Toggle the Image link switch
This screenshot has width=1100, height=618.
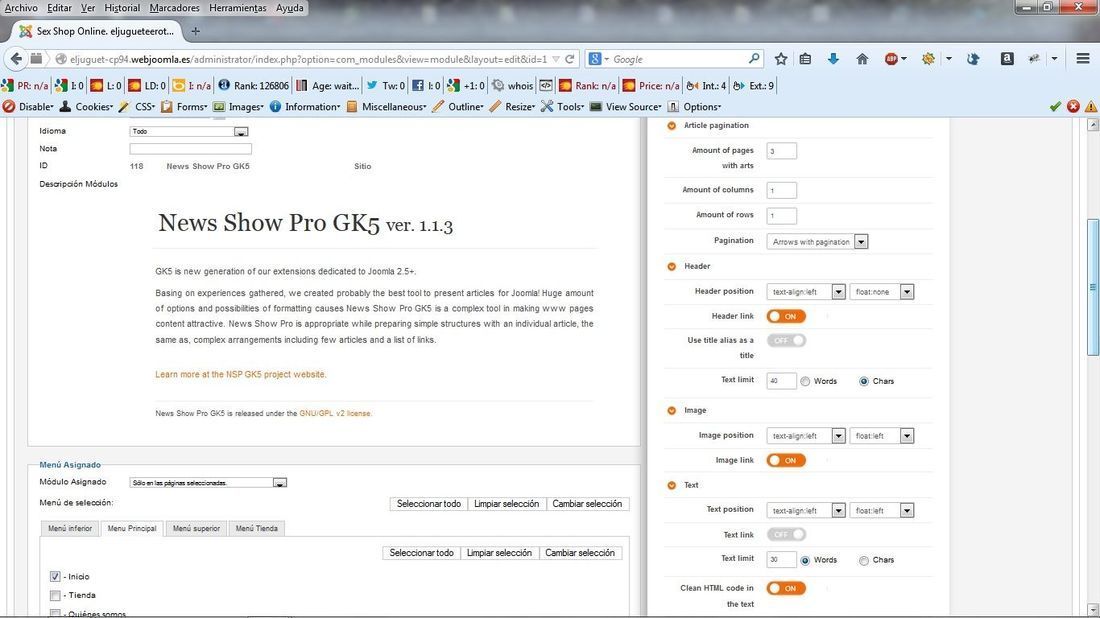point(786,460)
